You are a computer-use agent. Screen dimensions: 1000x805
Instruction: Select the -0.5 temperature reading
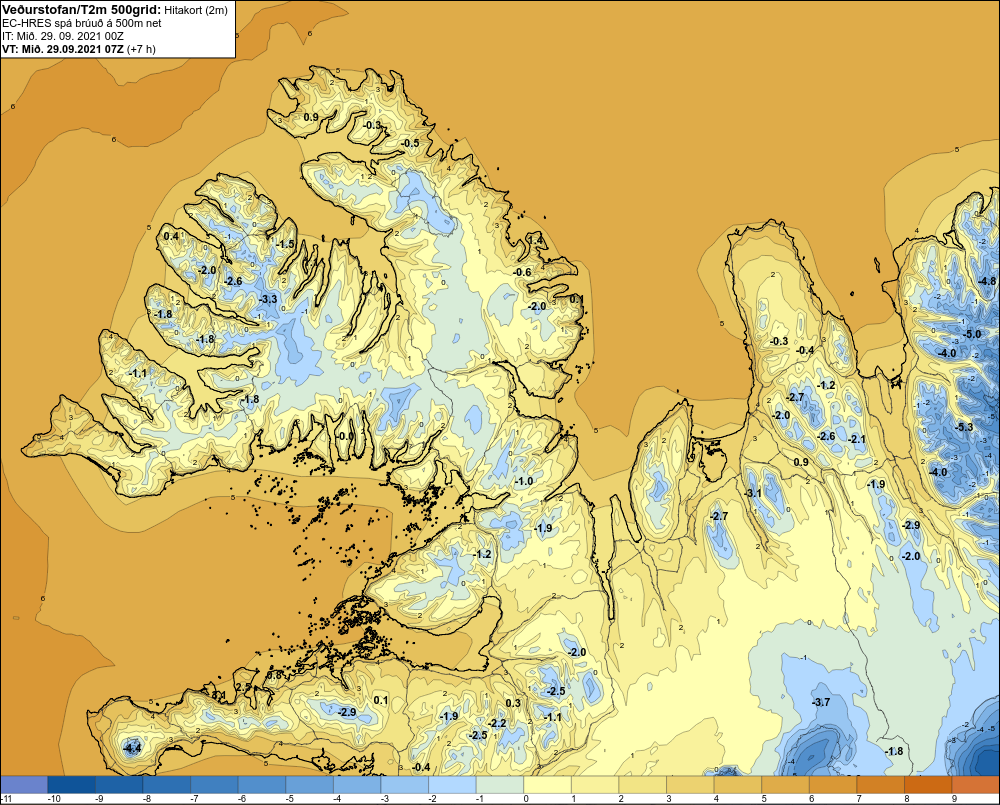tap(411, 143)
